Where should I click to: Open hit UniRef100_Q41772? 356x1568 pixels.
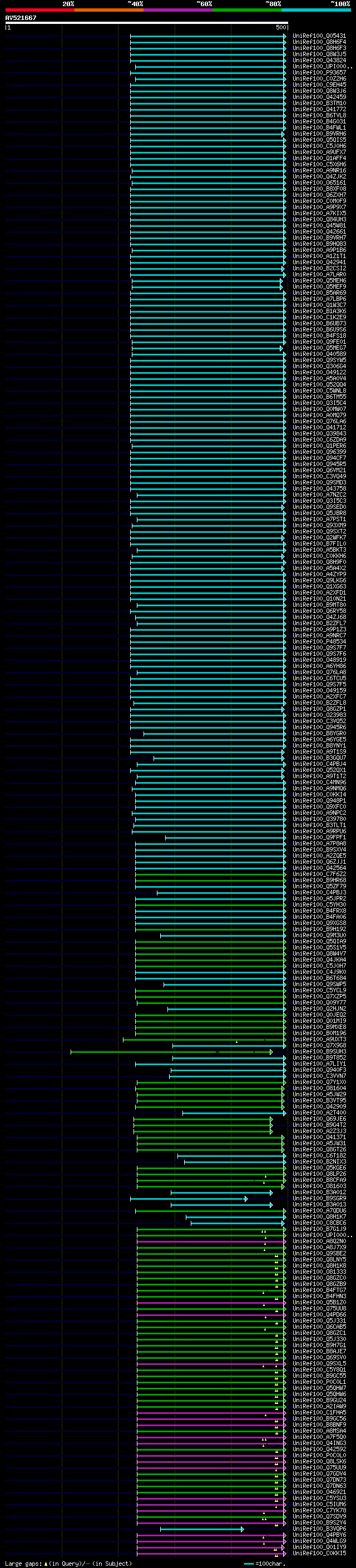tap(319, 110)
